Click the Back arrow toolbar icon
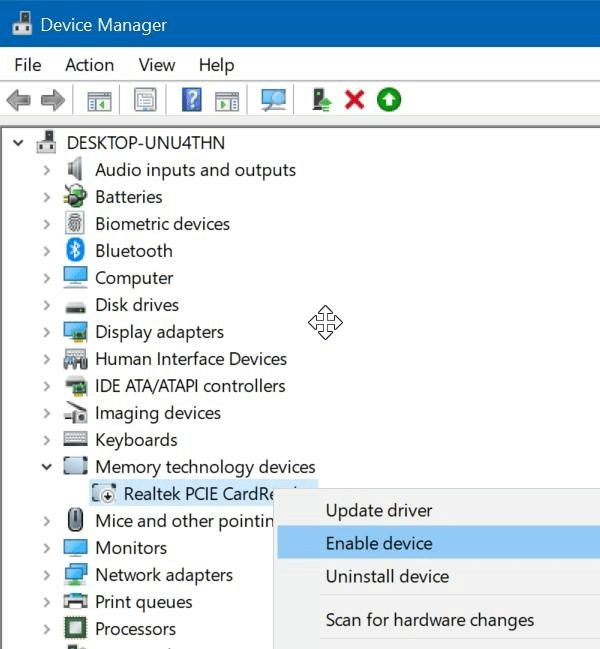The image size is (600, 649). pyautogui.click(x=18, y=100)
